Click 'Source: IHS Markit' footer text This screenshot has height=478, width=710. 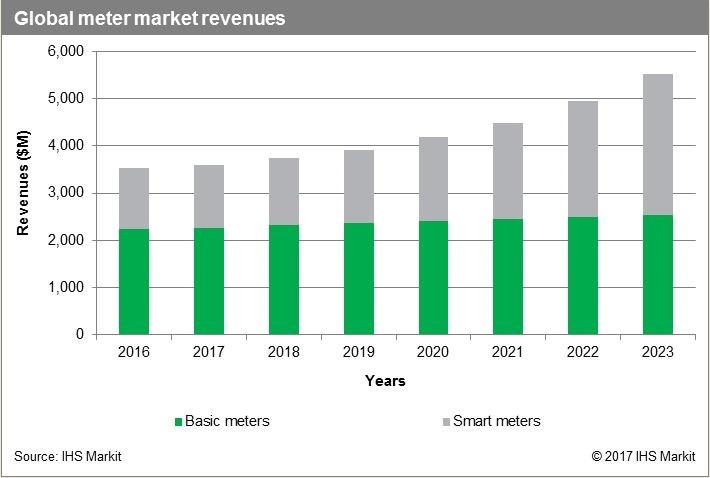(x=68, y=456)
